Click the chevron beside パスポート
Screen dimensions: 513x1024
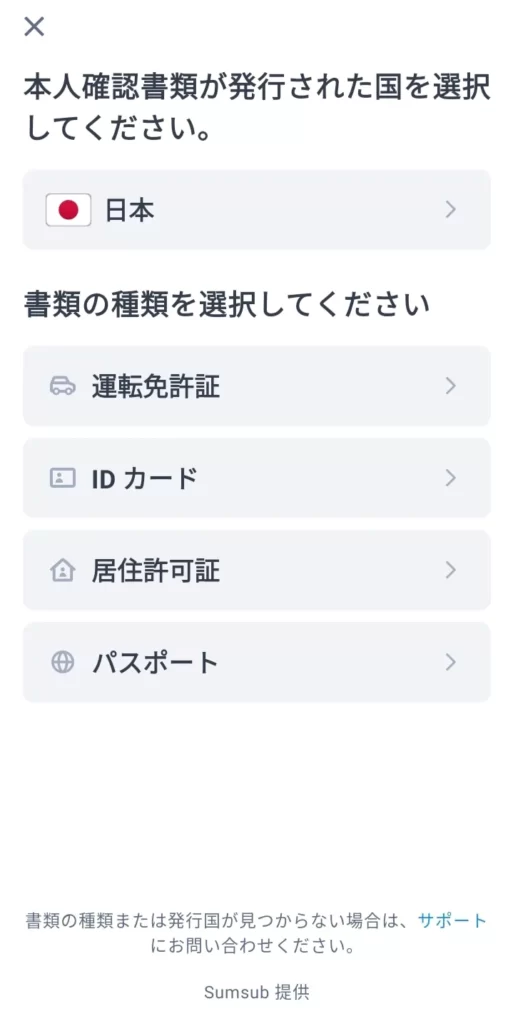point(450,662)
